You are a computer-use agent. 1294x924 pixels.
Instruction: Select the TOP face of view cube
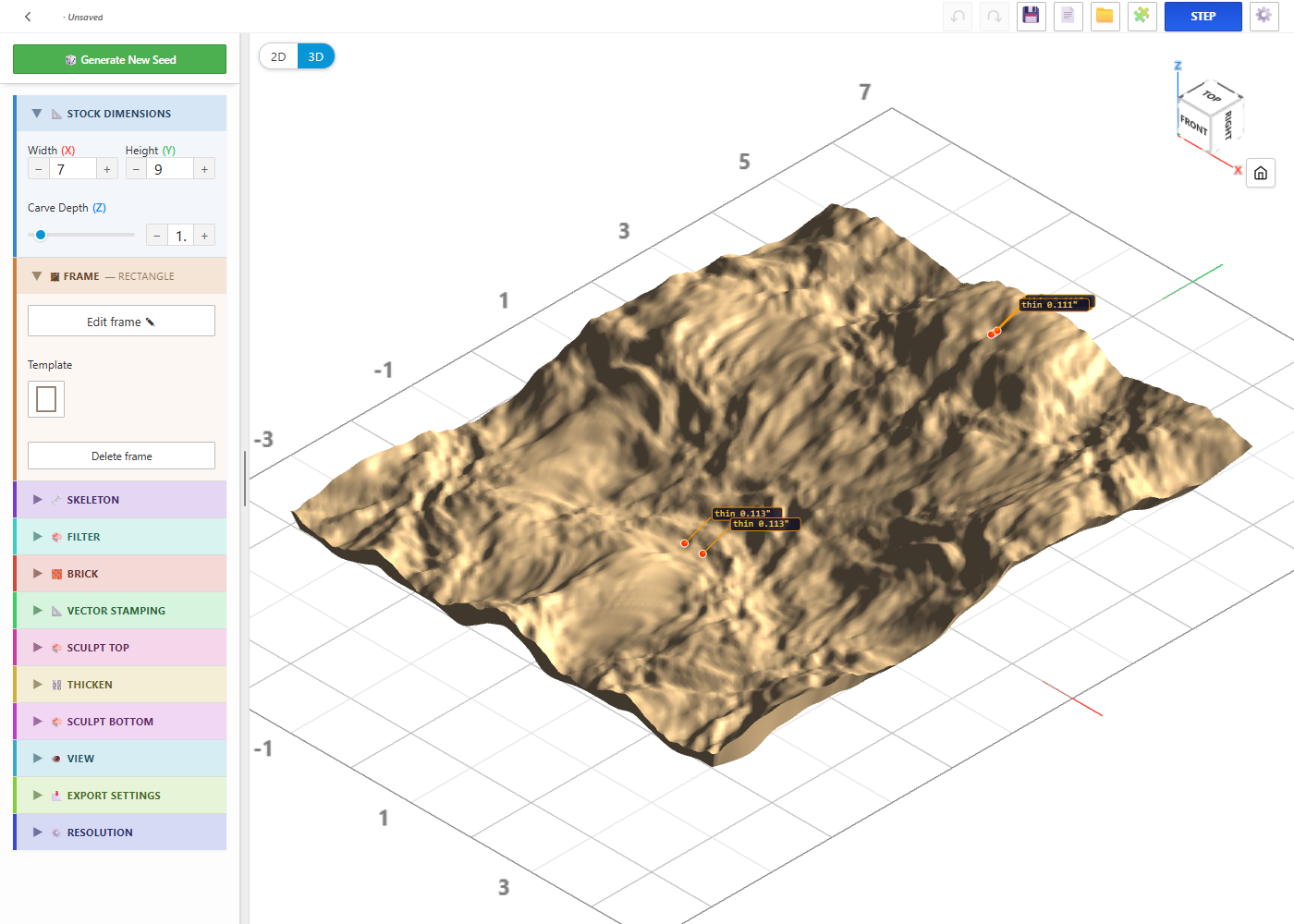pos(1212,96)
